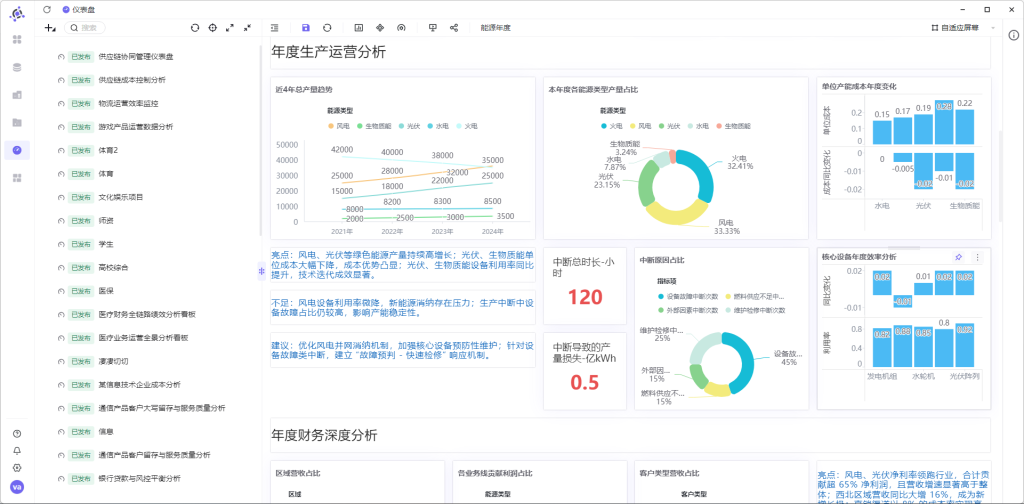Click the dashboard canvas vertical scrollbar

tap(1000, 176)
